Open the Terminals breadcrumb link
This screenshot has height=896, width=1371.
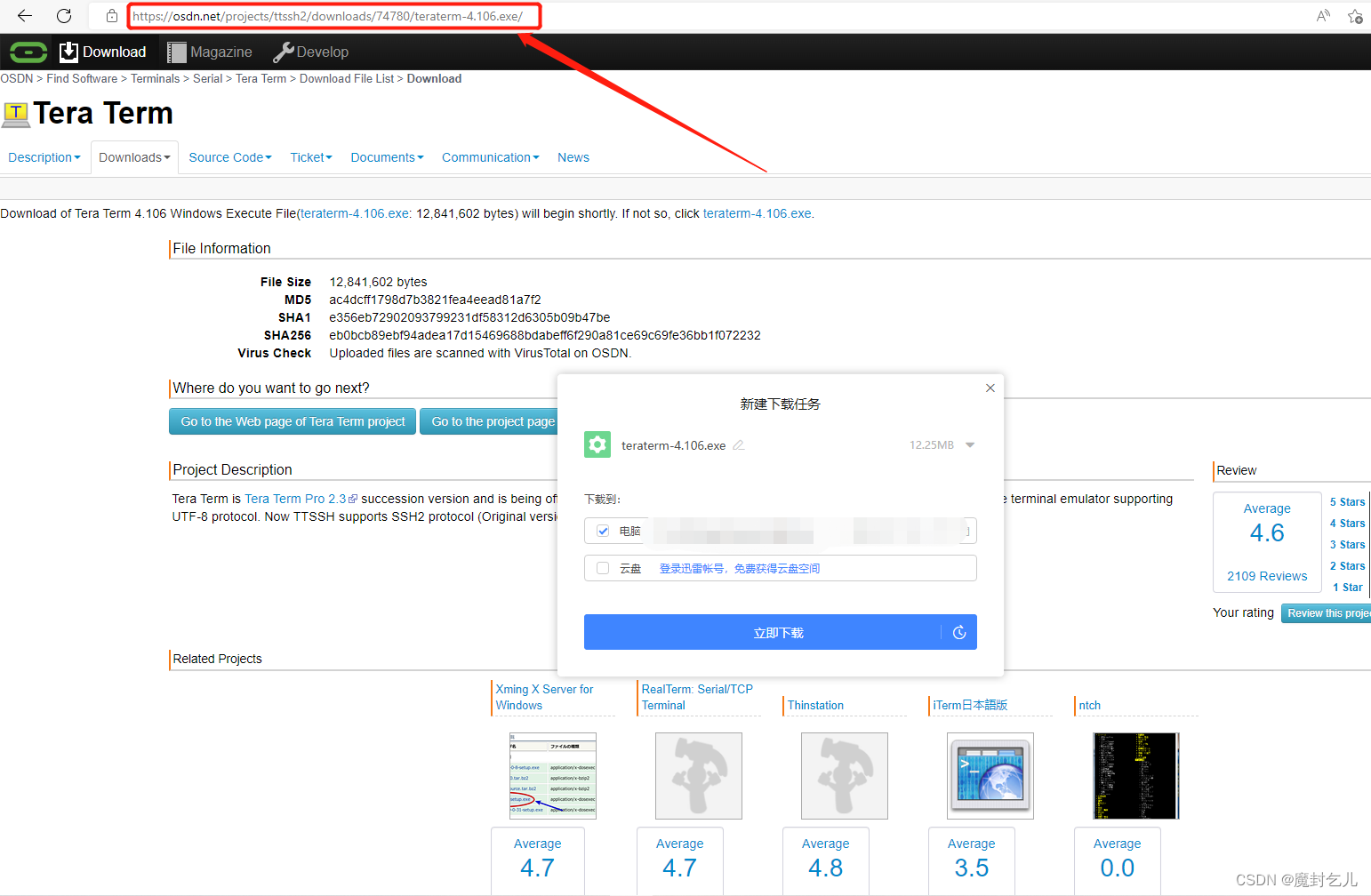coord(156,78)
